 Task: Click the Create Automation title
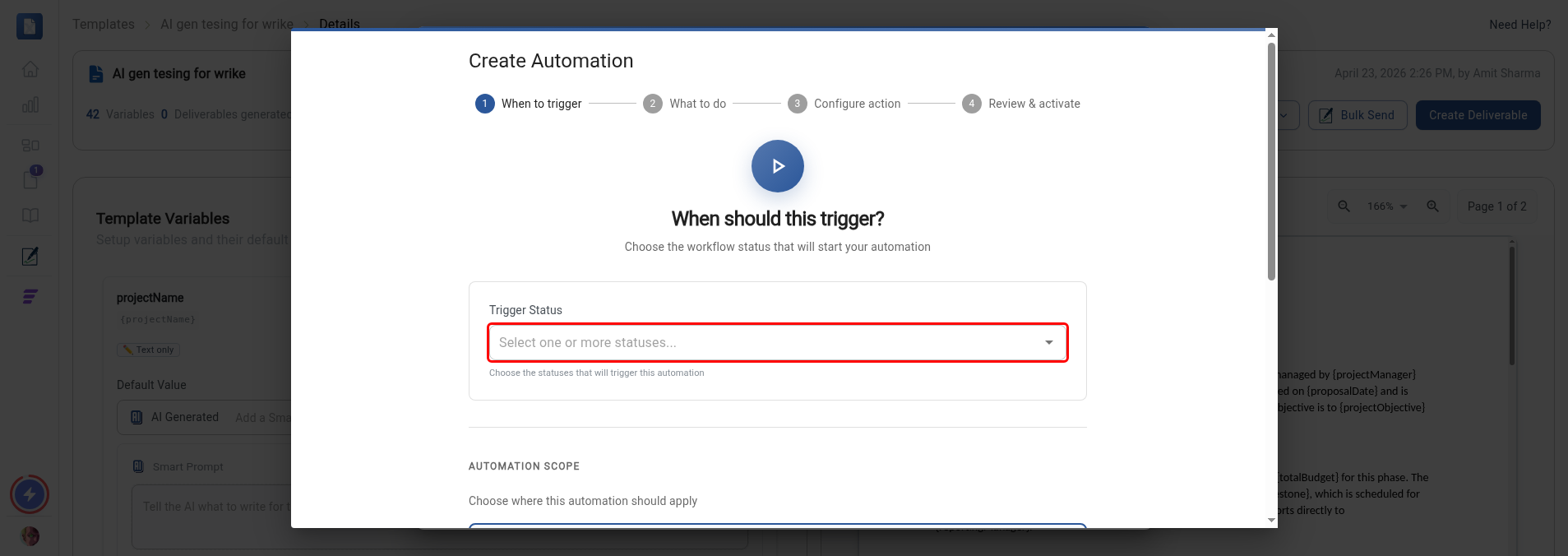(x=551, y=61)
